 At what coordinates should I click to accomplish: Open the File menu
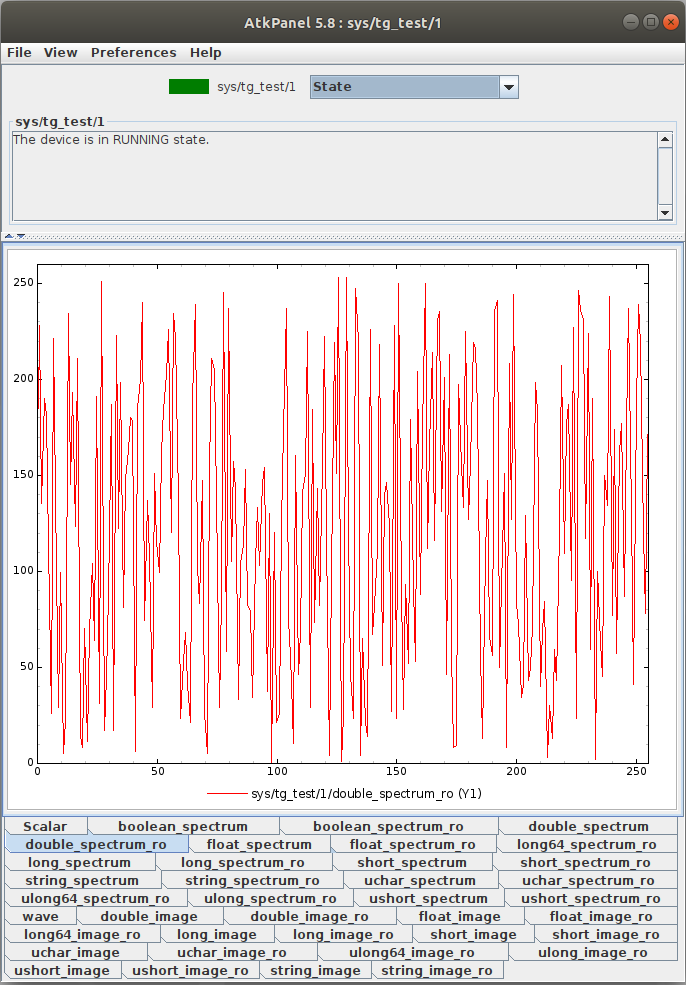[x=19, y=53]
